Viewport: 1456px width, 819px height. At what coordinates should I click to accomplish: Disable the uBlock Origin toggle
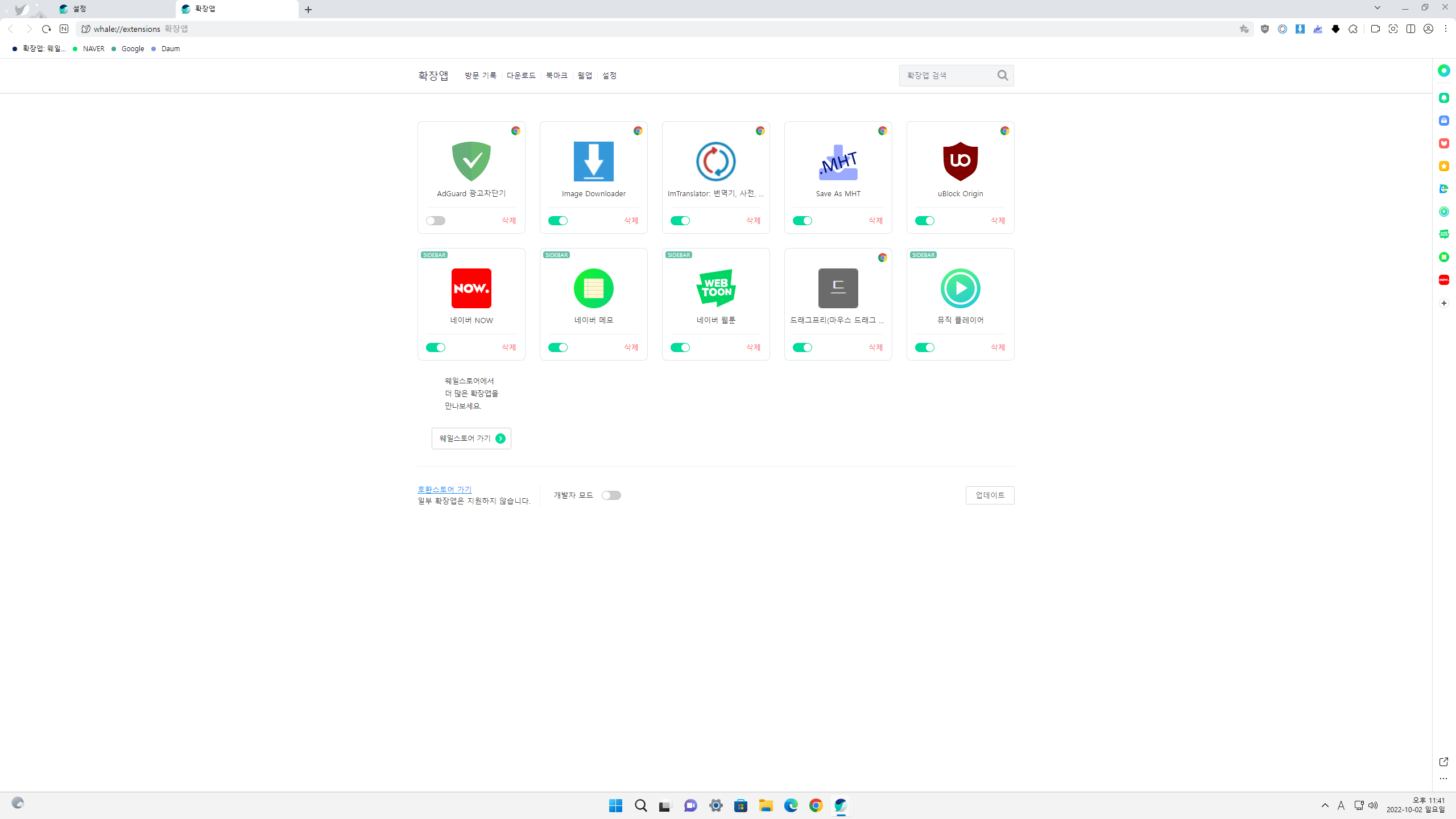click(924, 221)
